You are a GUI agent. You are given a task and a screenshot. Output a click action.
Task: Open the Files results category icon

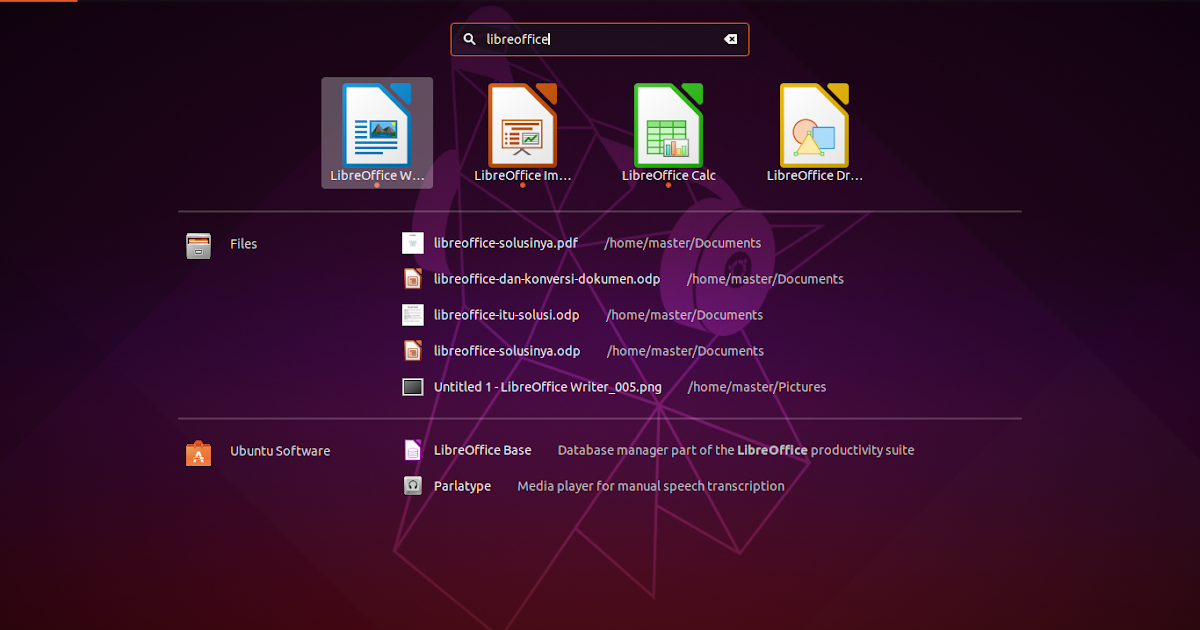tap(198, 243)
